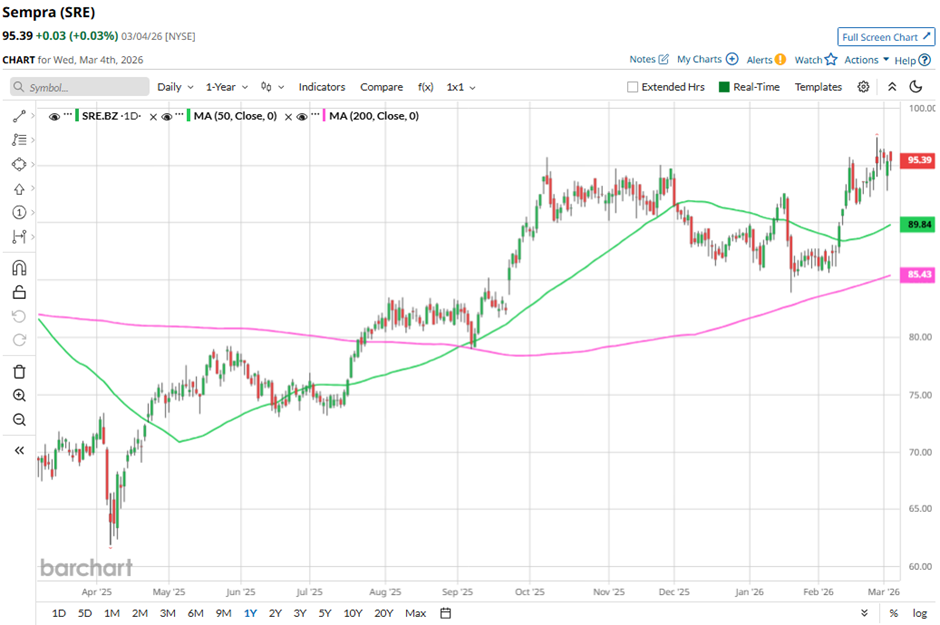Click the Symbol search input field
The height and width of the screenshot is (625, 940).
[x=80, y=87]
